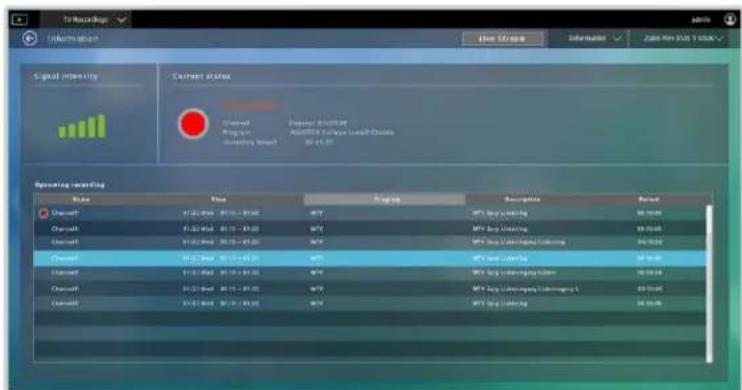The image size is (742, 390).
Task: Click the admin user name
Action: (701, 20)
